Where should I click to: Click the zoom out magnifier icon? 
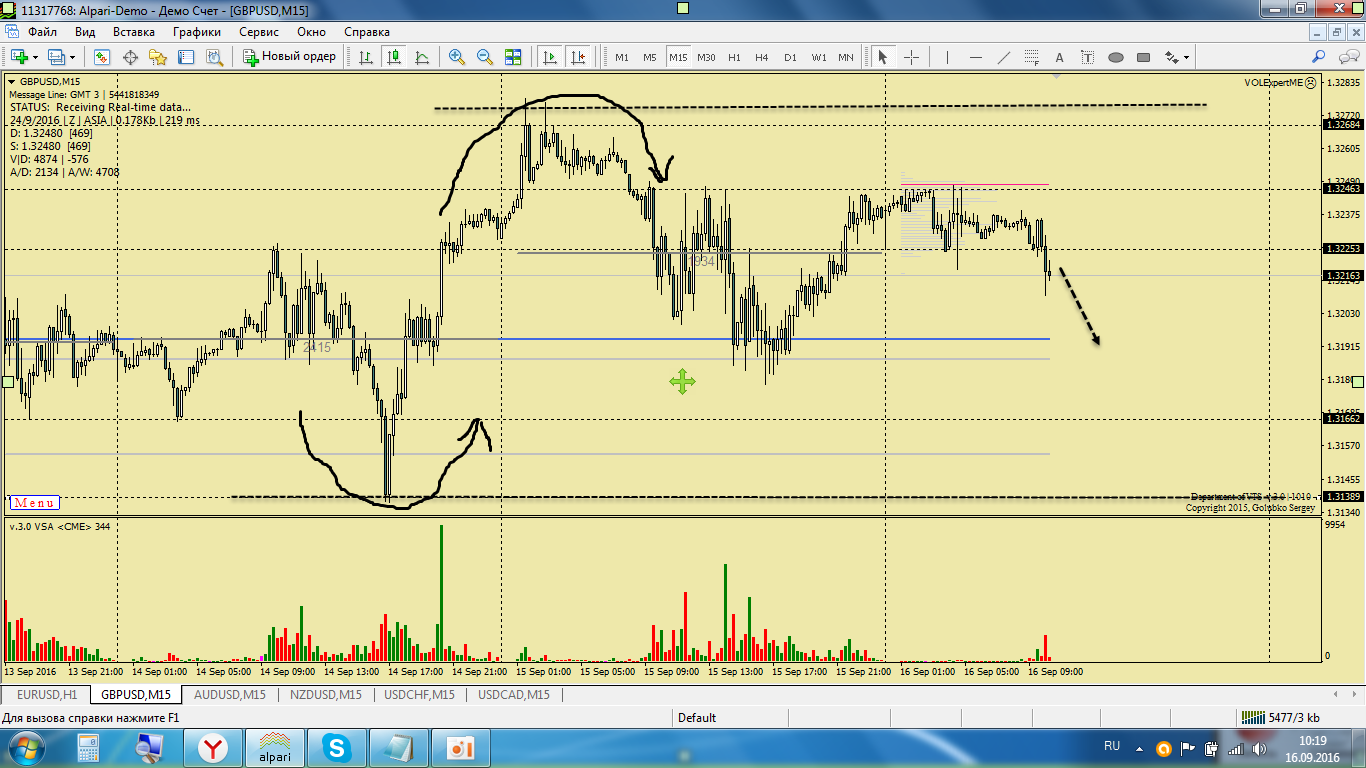click(x=485, y=57)
